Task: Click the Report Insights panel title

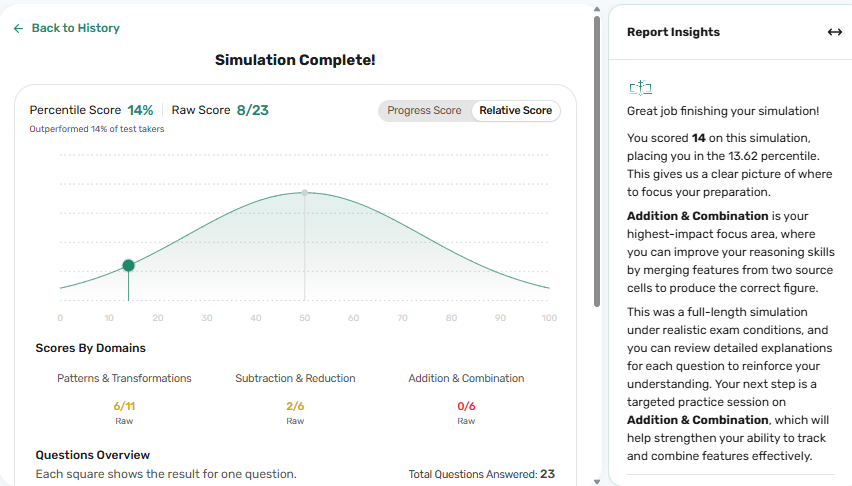Action: click(x=673, y=32)
